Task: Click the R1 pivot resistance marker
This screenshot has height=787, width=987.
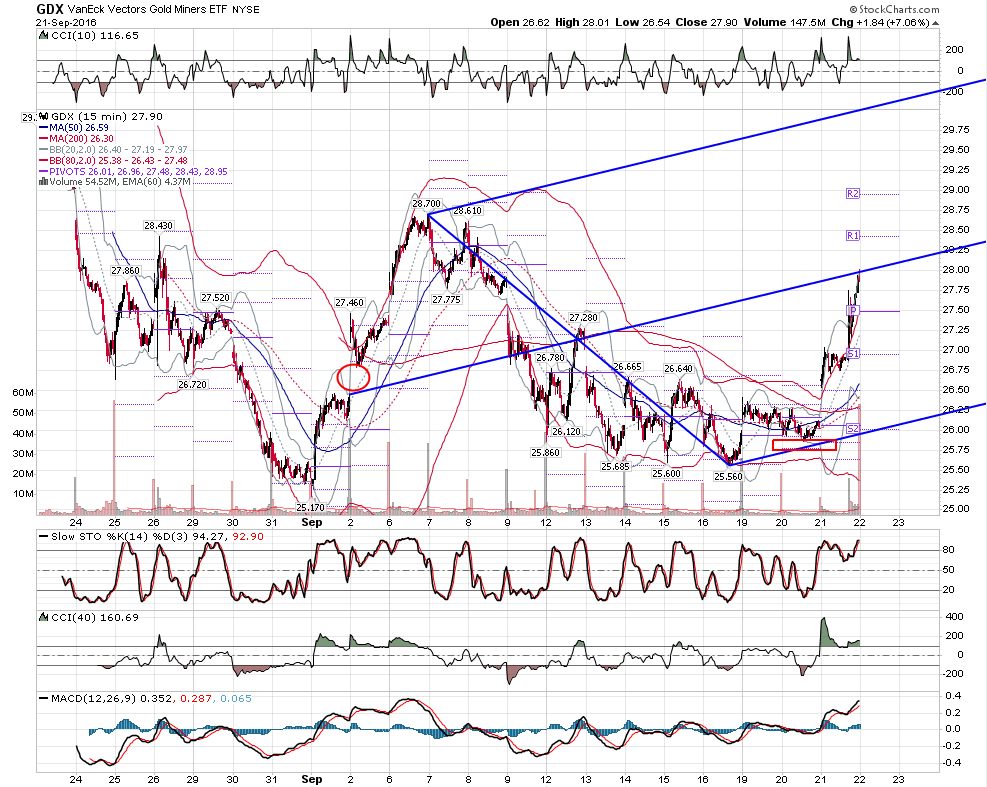Action: click(853, 235)
